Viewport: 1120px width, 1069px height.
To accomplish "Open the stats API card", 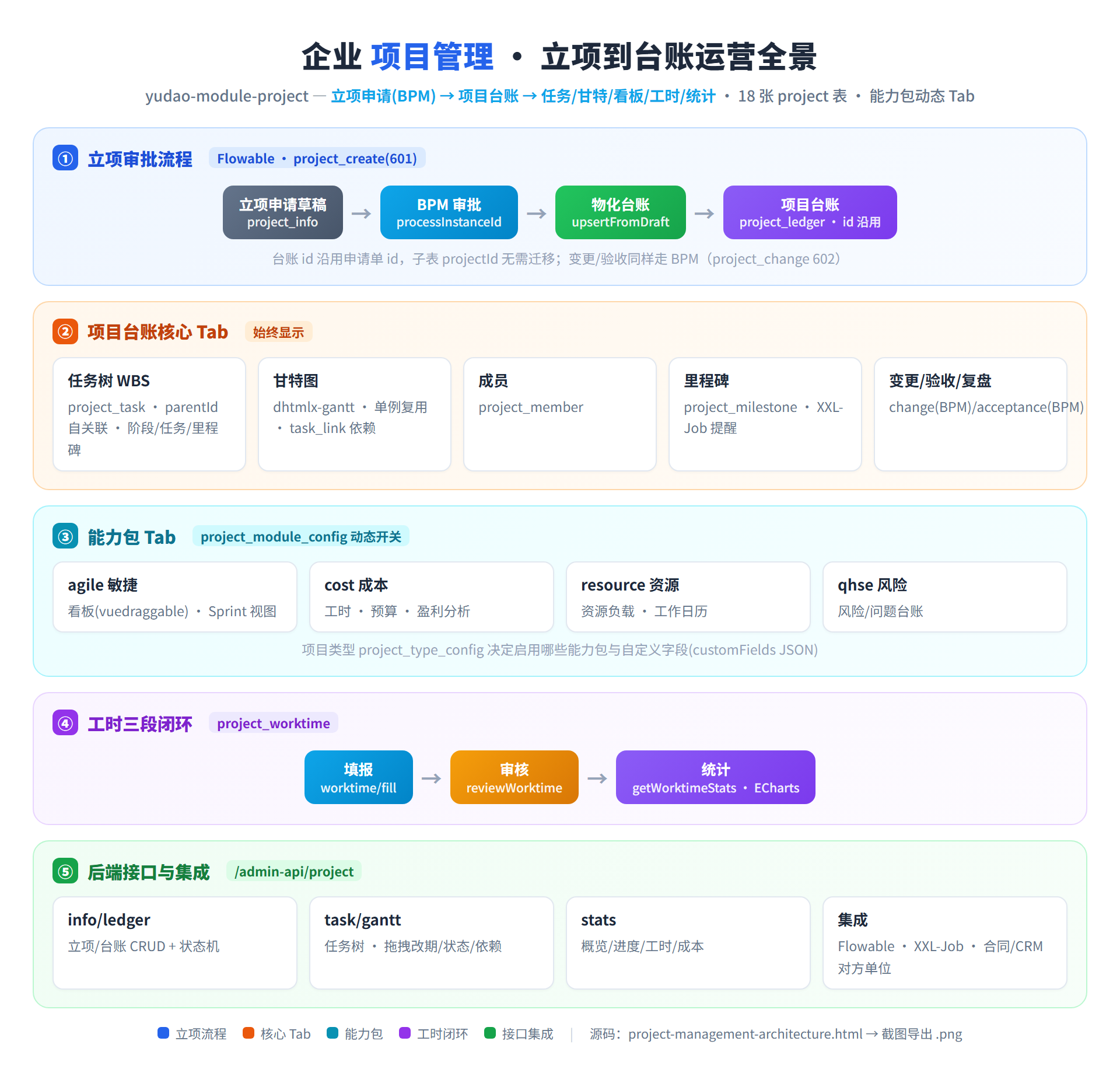I will click(x=688, y=943).
